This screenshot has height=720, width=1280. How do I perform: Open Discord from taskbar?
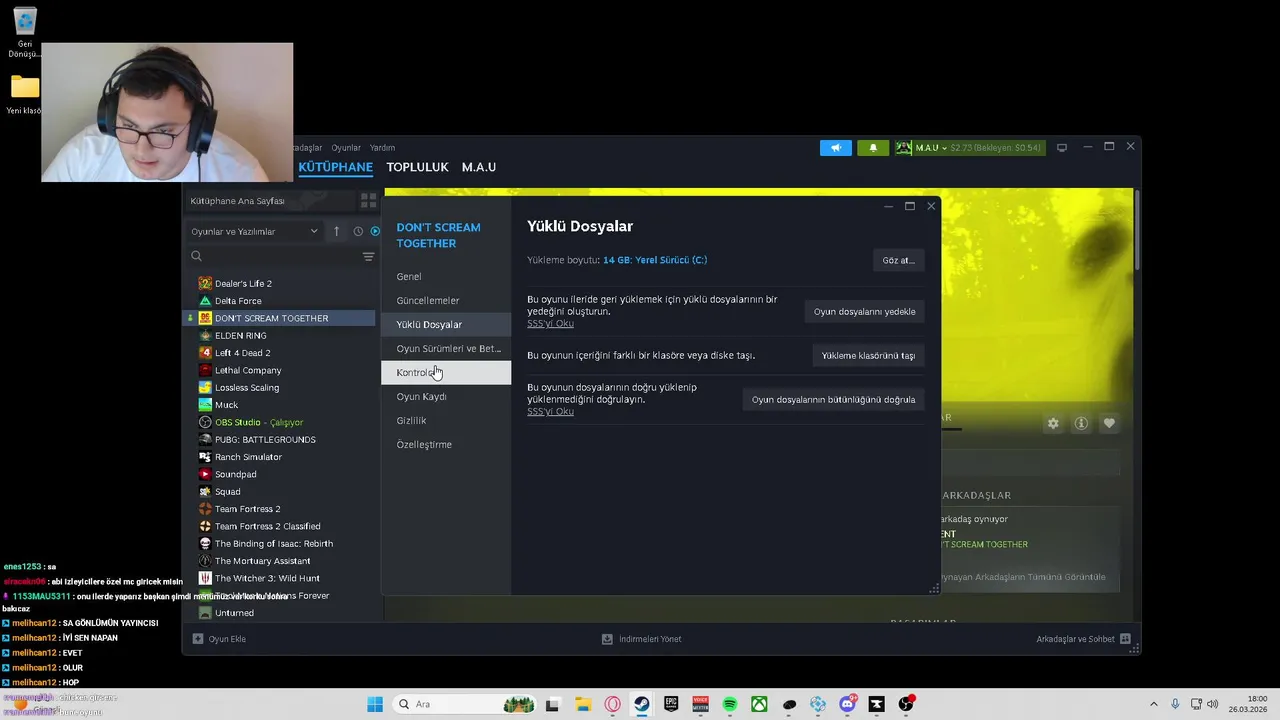pos(848,704)
